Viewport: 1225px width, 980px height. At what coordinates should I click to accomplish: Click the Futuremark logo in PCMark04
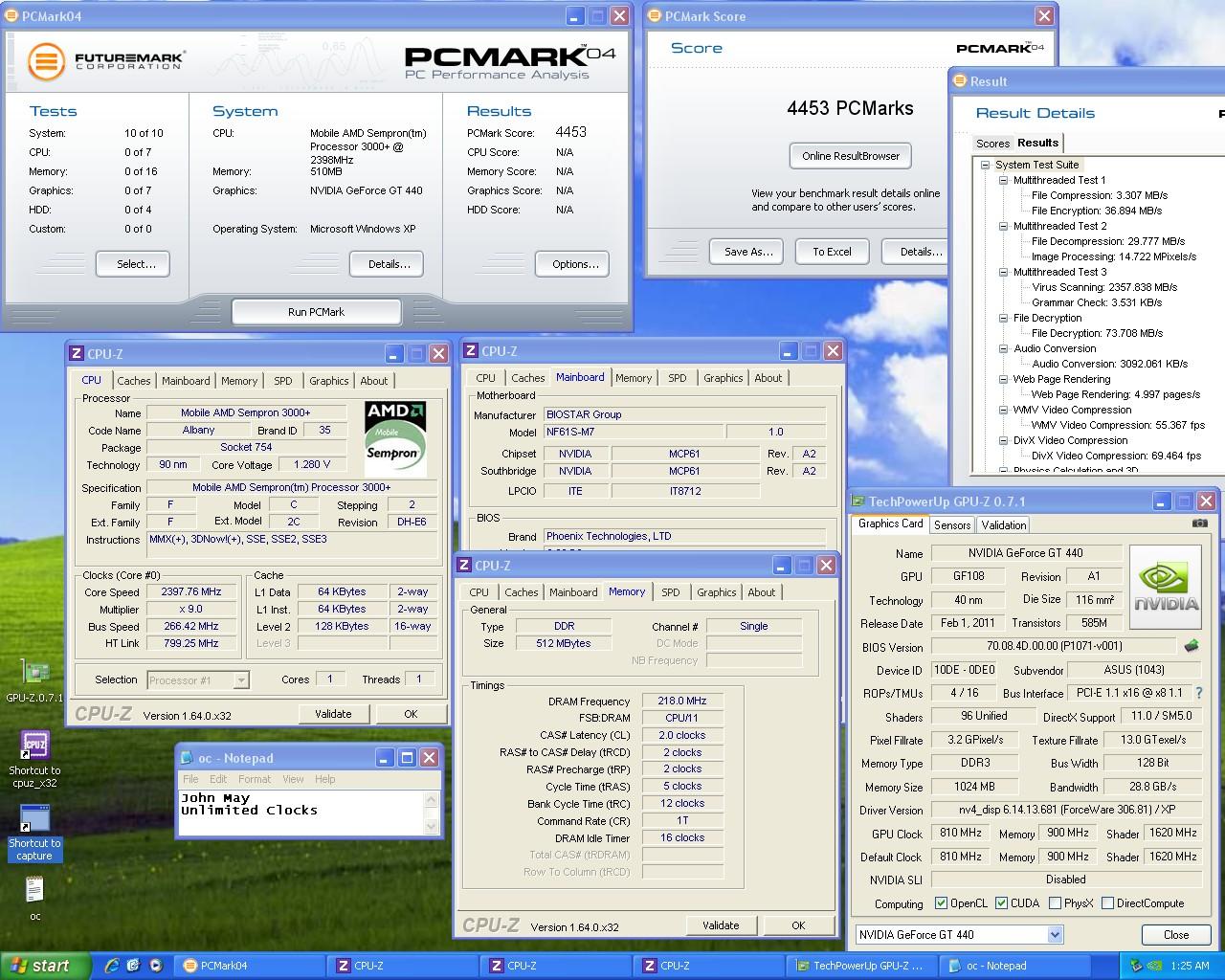45,62
